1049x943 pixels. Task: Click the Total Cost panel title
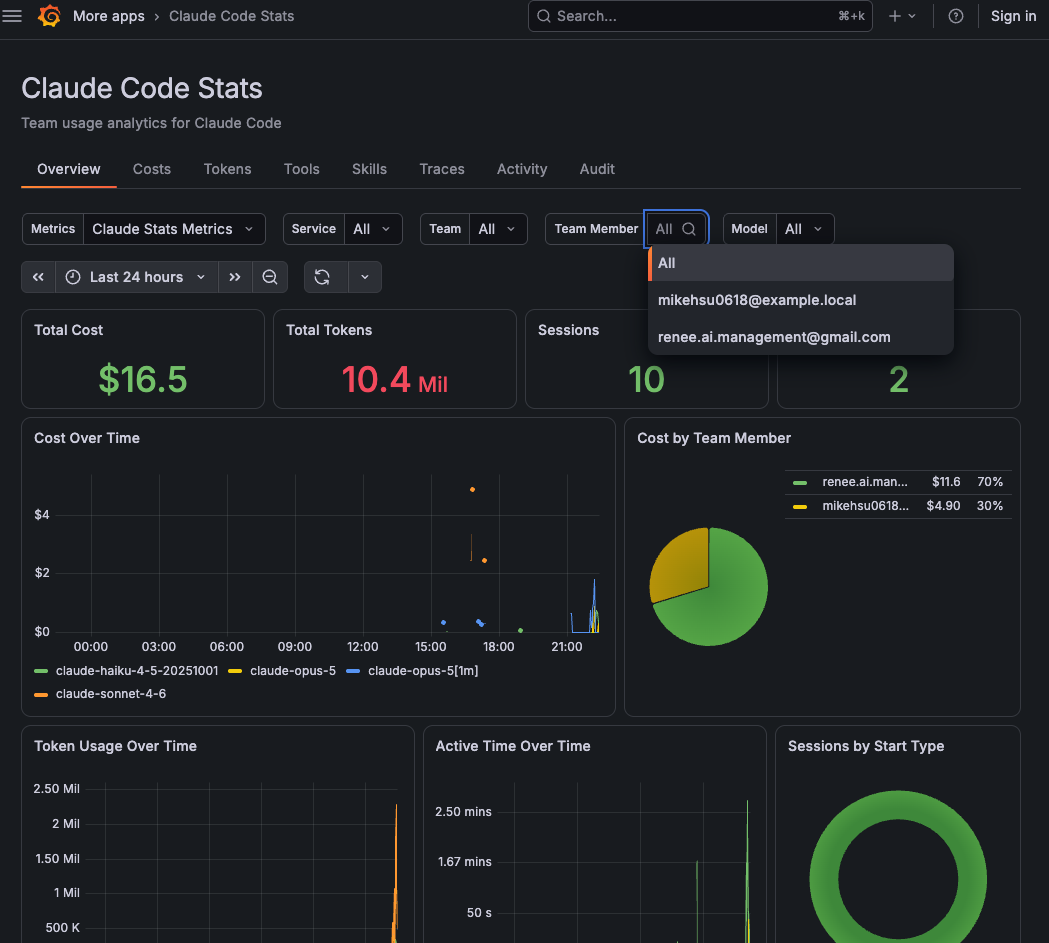[68, 330]
